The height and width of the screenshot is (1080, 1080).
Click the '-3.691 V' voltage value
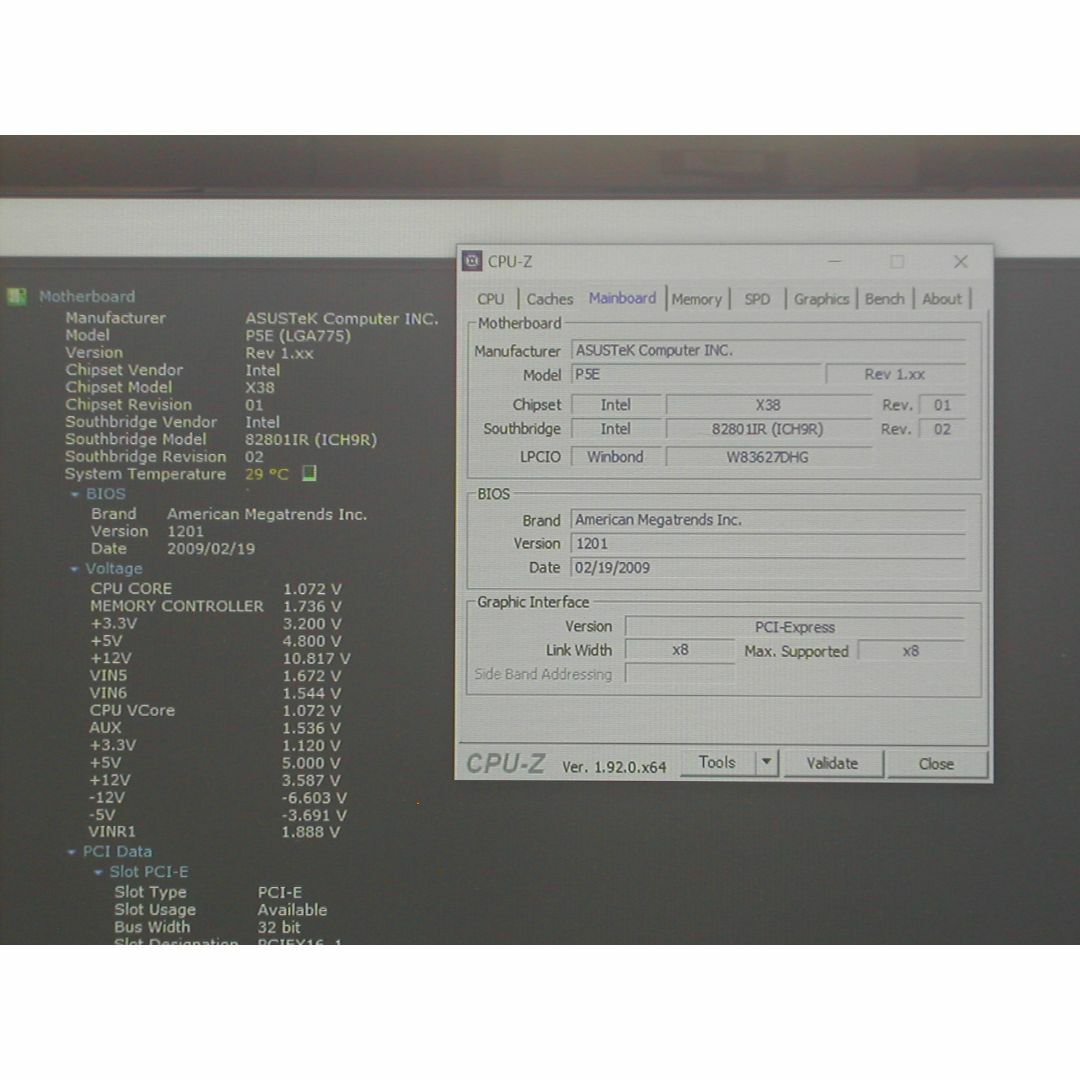pyautogui.click(x=314, y=816)
